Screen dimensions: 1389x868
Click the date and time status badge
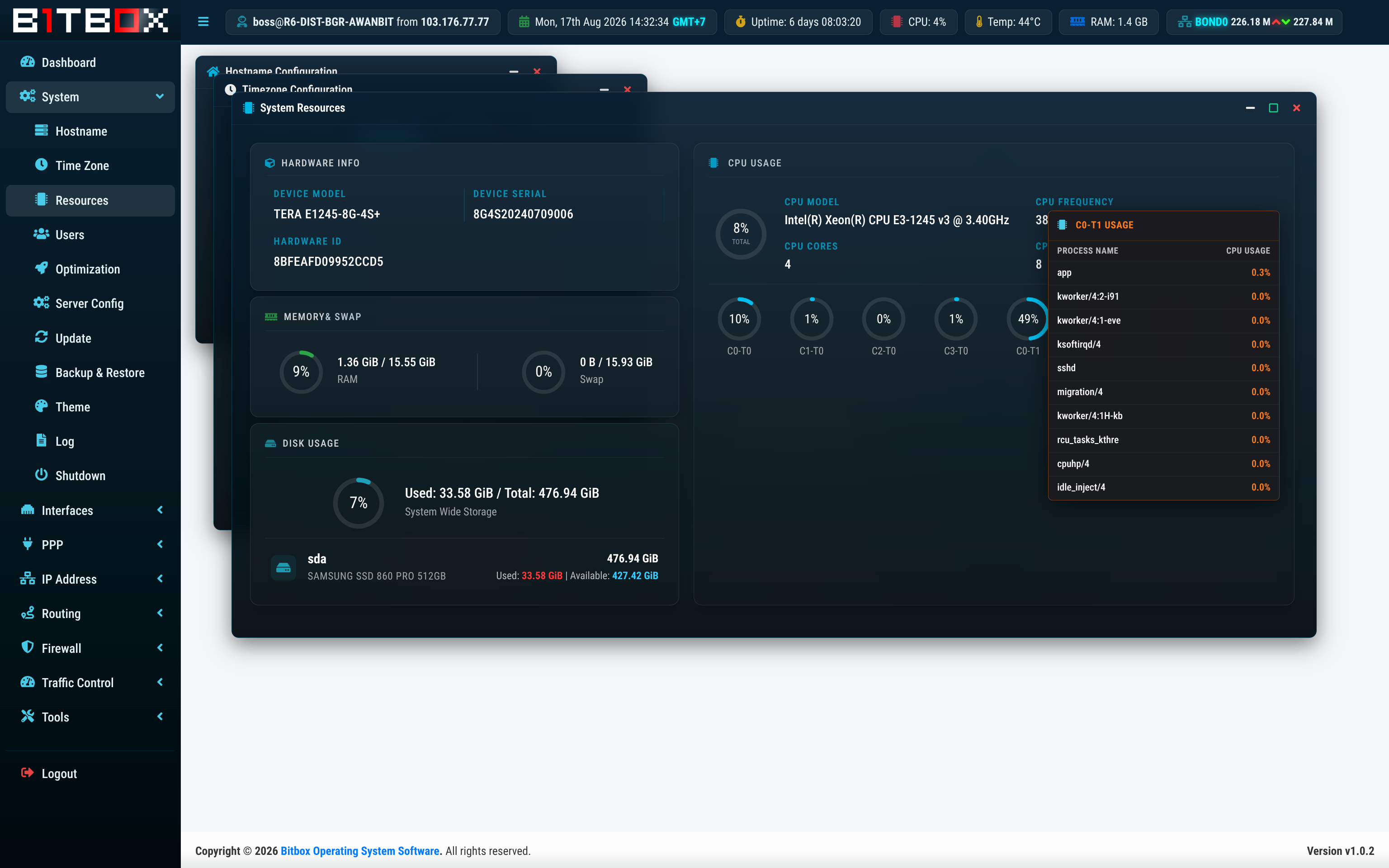(x=612, y=22)
